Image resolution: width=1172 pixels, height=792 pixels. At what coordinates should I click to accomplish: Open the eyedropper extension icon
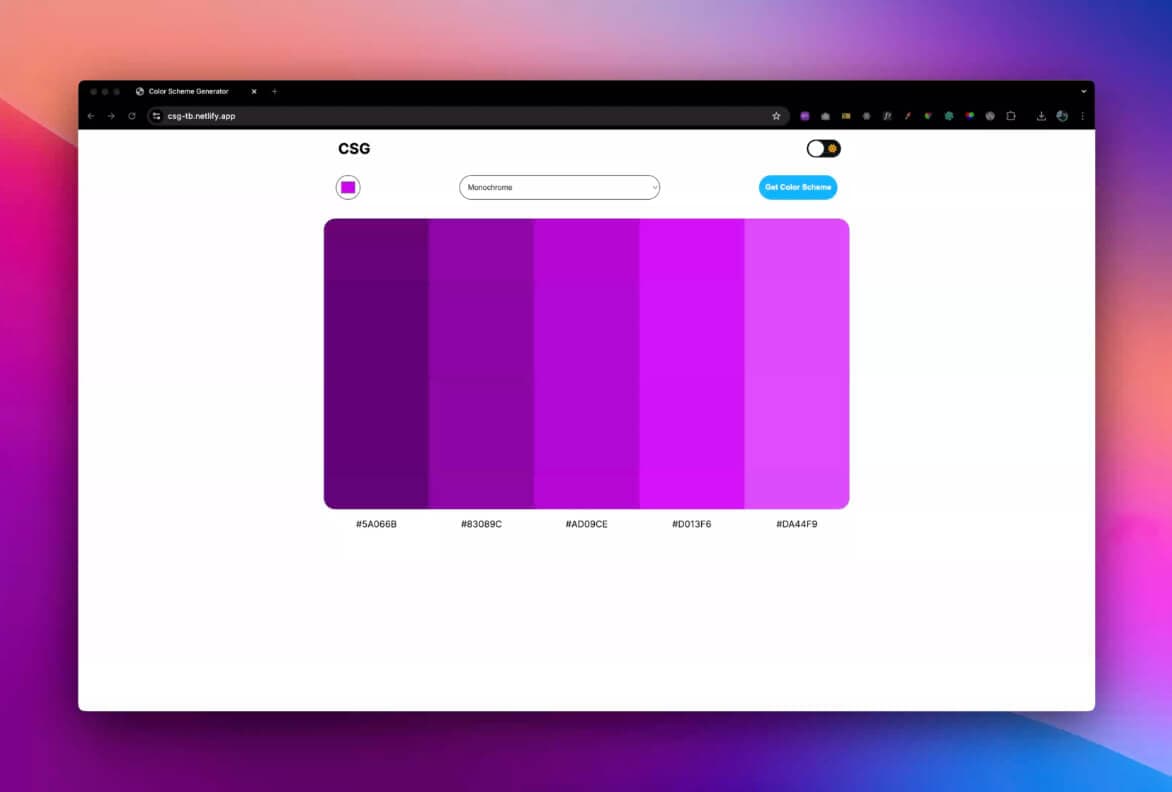[x=907, y=116]
